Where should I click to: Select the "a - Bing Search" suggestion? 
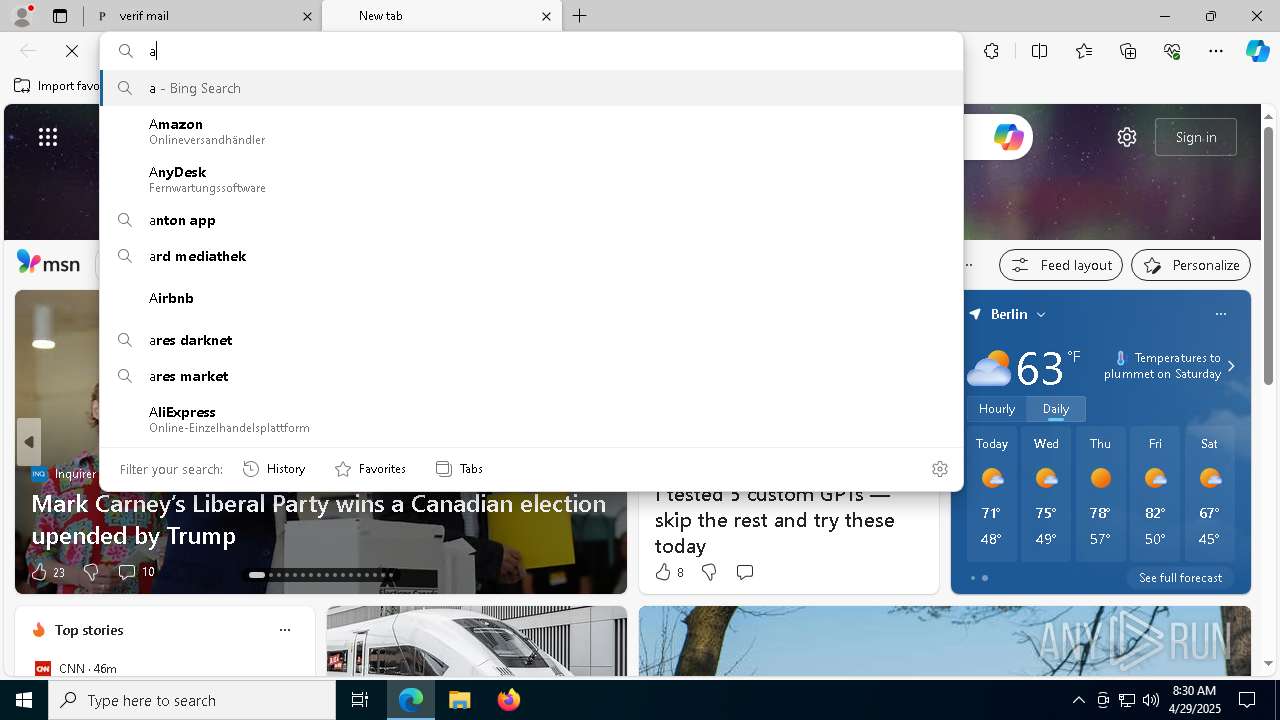point(531,88)
